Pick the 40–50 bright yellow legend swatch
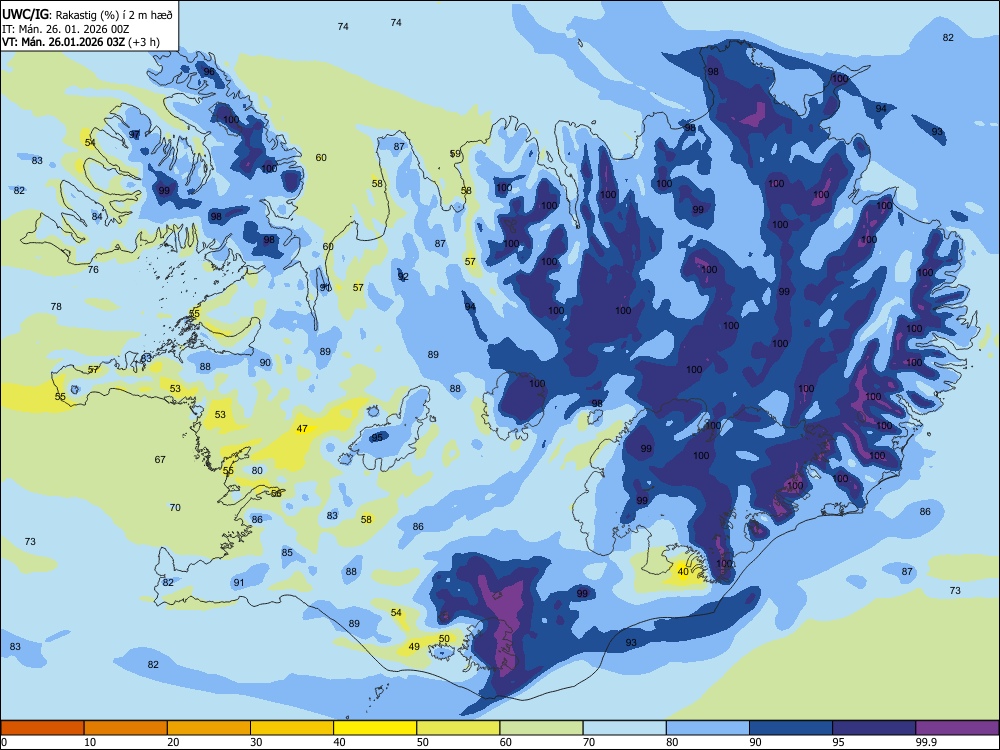1000x750 pixels. click(375, 728)
